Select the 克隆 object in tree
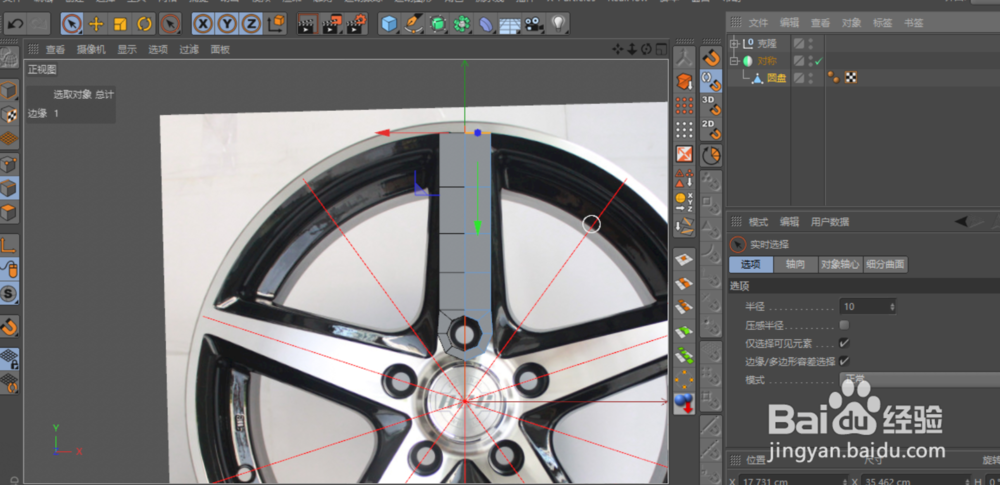 (x=767, y=43)
